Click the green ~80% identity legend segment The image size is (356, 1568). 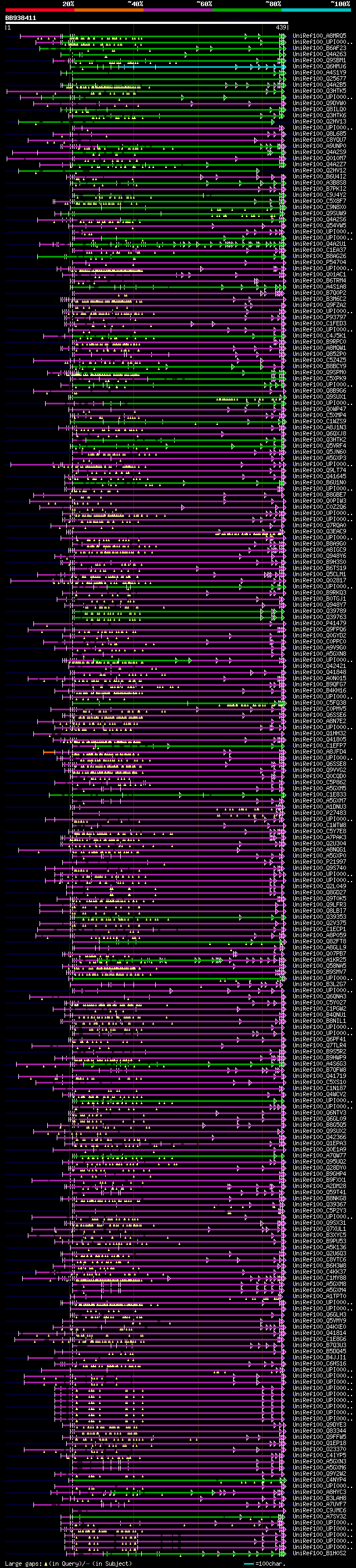coord(247,10)
